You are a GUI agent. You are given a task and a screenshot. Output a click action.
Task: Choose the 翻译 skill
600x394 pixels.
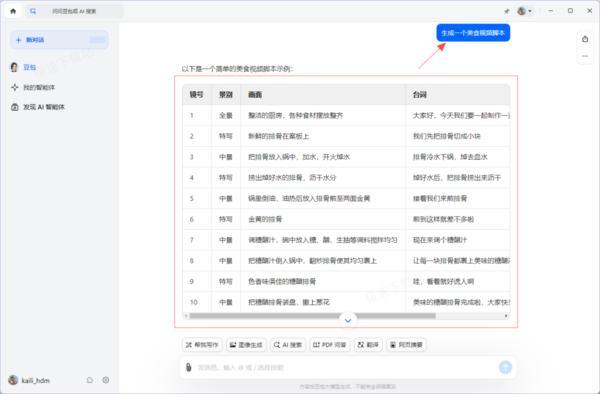(368, 345)
